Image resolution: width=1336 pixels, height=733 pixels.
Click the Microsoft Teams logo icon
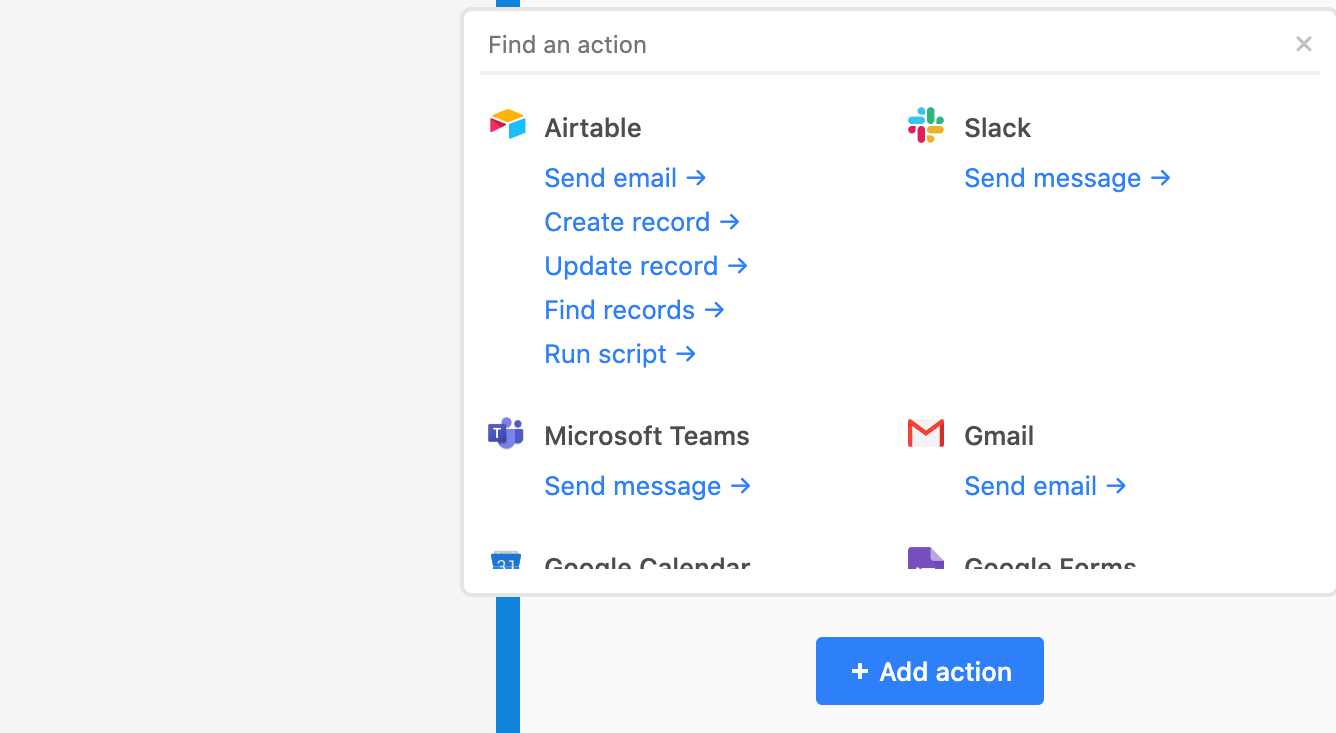click(506, 433)
